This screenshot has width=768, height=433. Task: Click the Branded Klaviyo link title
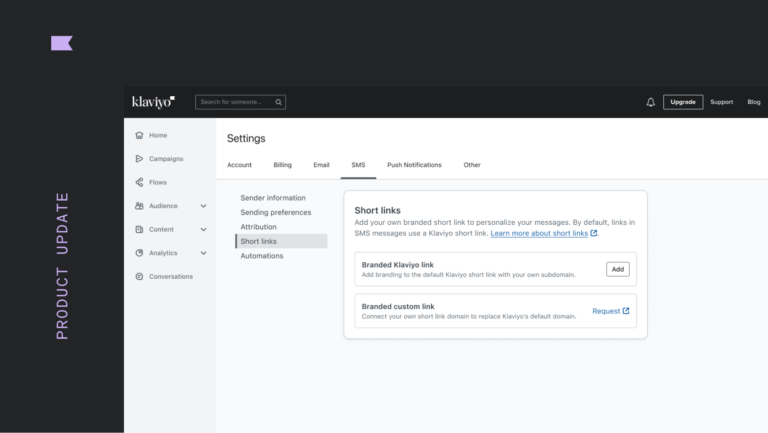click(398, 265)
